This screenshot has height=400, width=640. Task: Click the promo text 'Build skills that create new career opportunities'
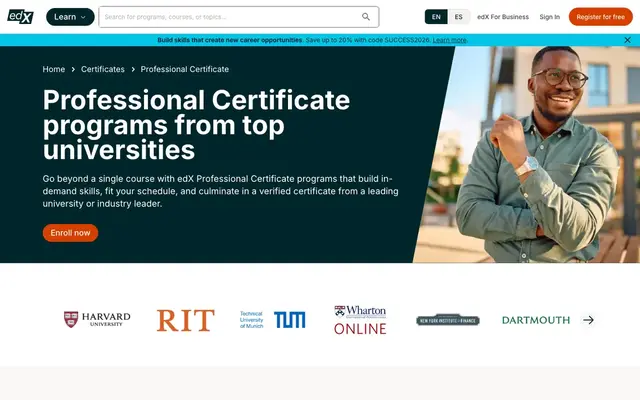(x=230, y=40)
